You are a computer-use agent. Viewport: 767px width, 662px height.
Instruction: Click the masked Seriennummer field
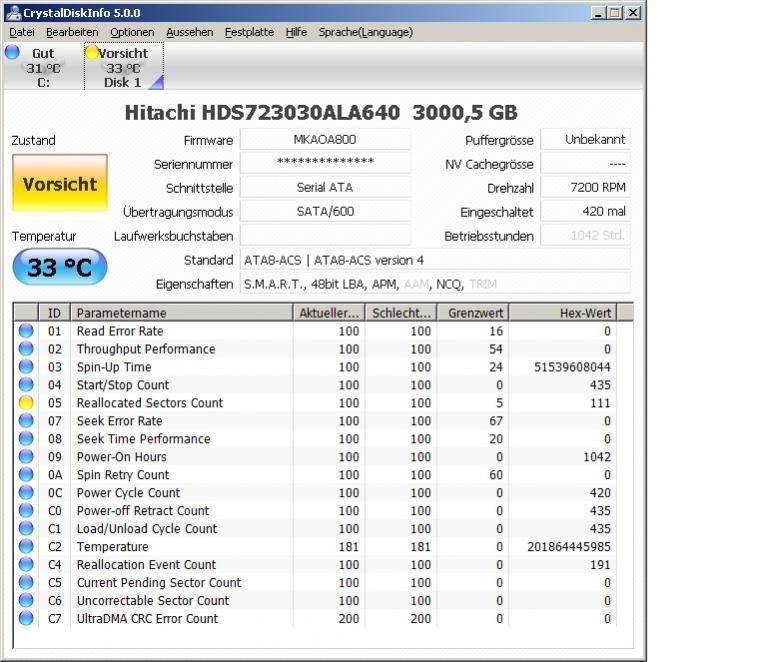(x=325, y=163)
